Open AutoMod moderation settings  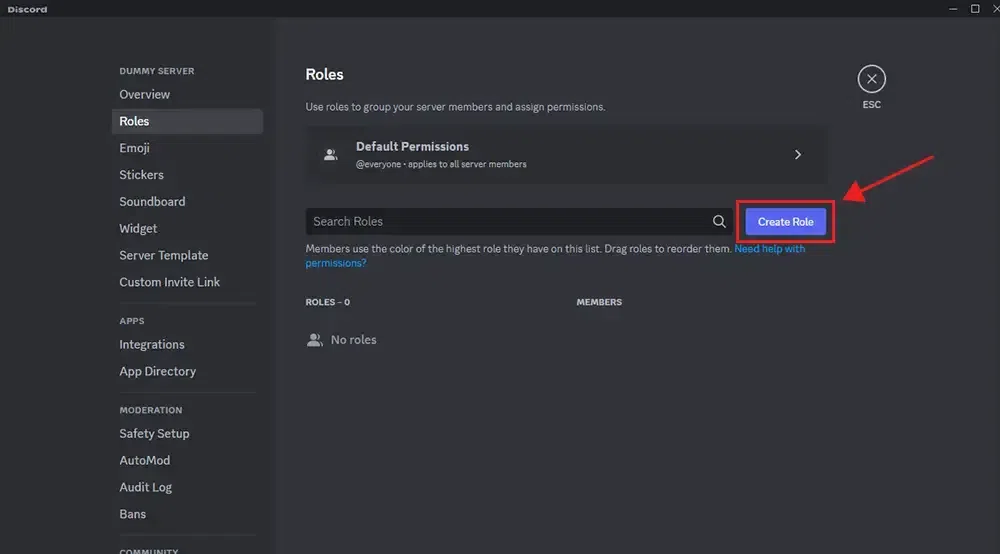(x=144, y=460)
